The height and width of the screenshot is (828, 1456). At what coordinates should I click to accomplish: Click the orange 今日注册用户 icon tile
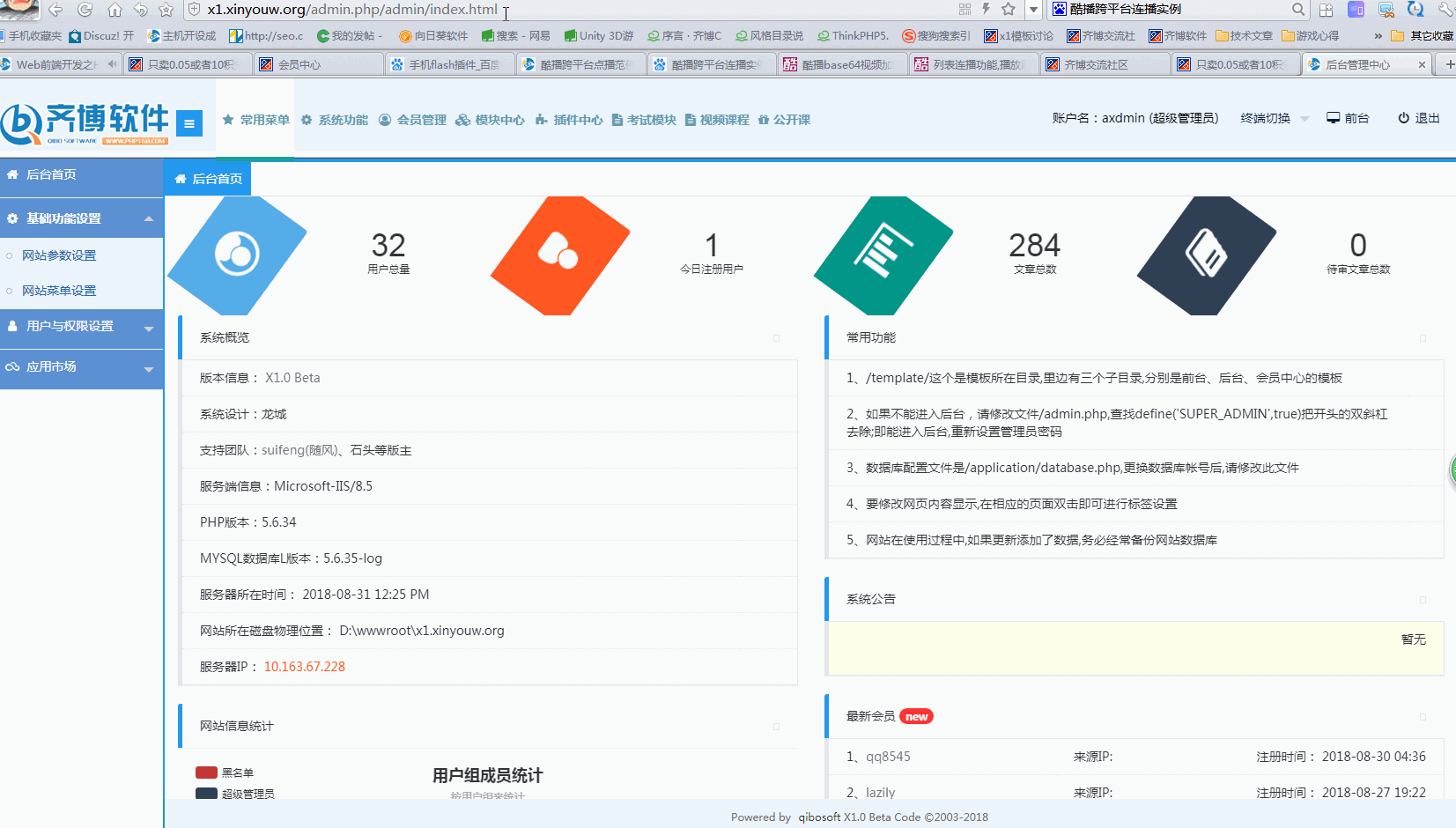pyautogui.click(x=559, y=255)
